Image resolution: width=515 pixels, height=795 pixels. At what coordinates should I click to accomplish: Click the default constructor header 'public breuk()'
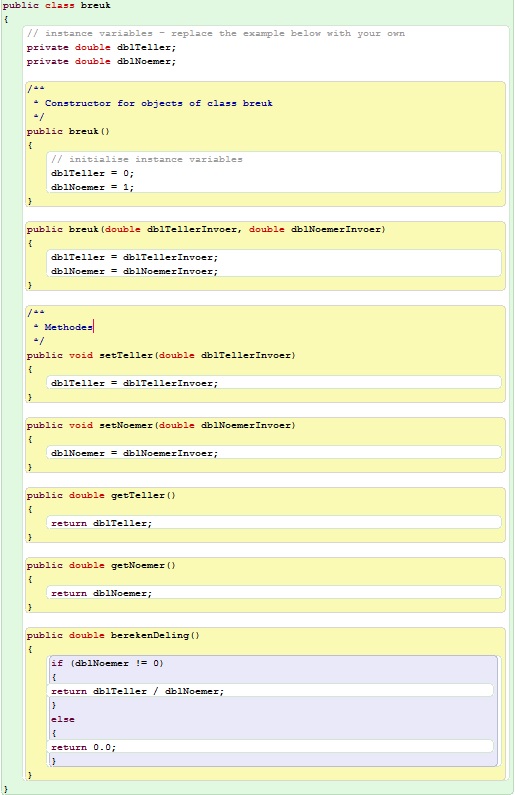68,131
